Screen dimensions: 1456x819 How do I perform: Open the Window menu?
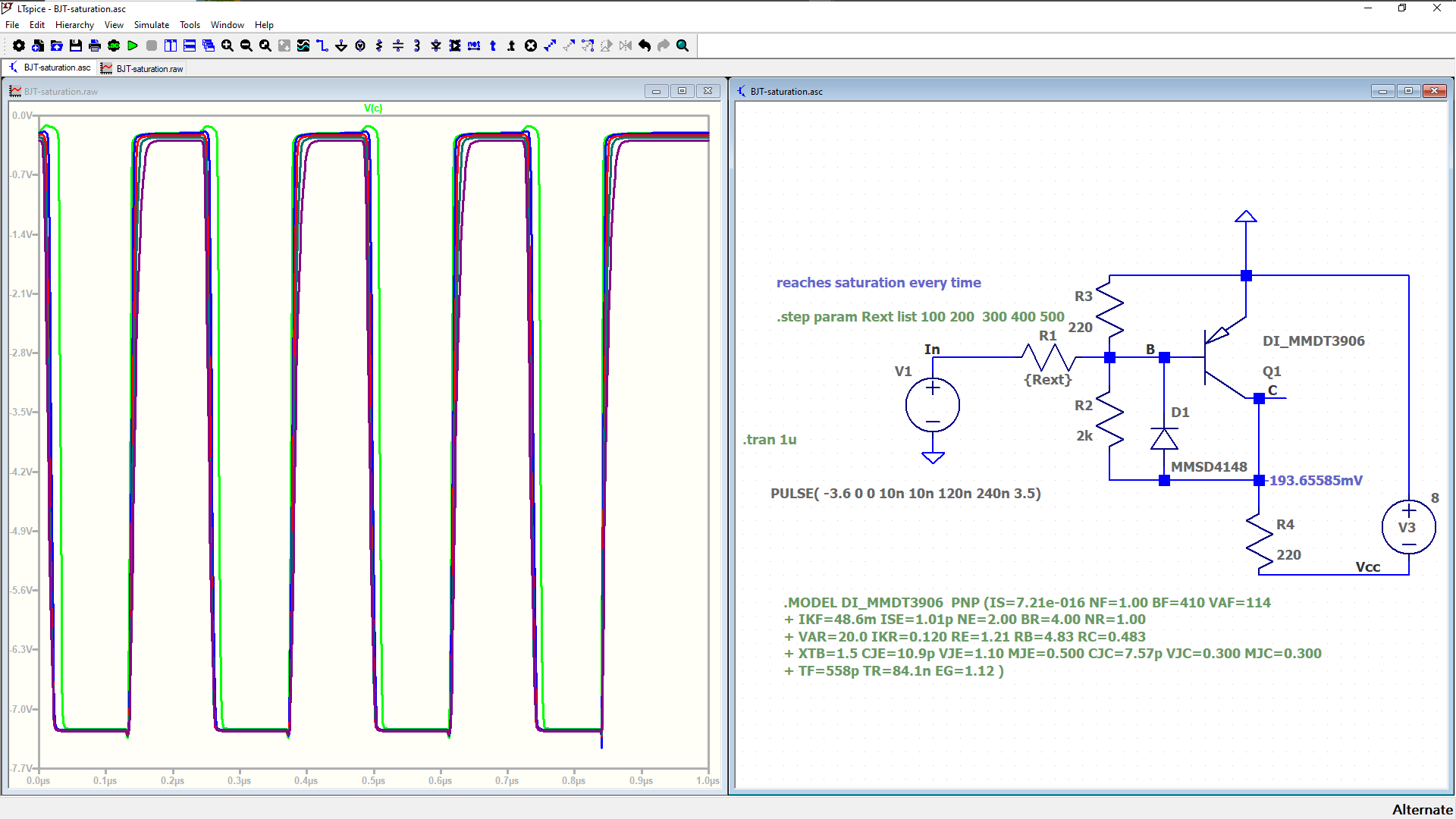(x=227, y=25)
